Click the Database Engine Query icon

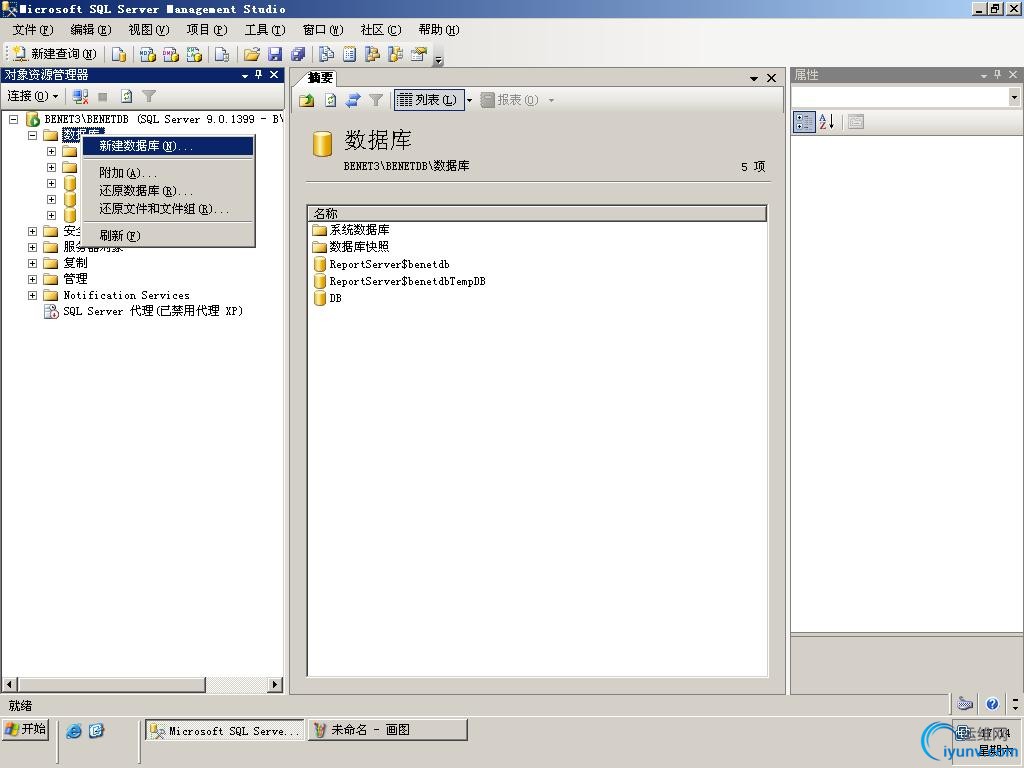[119, 54]
